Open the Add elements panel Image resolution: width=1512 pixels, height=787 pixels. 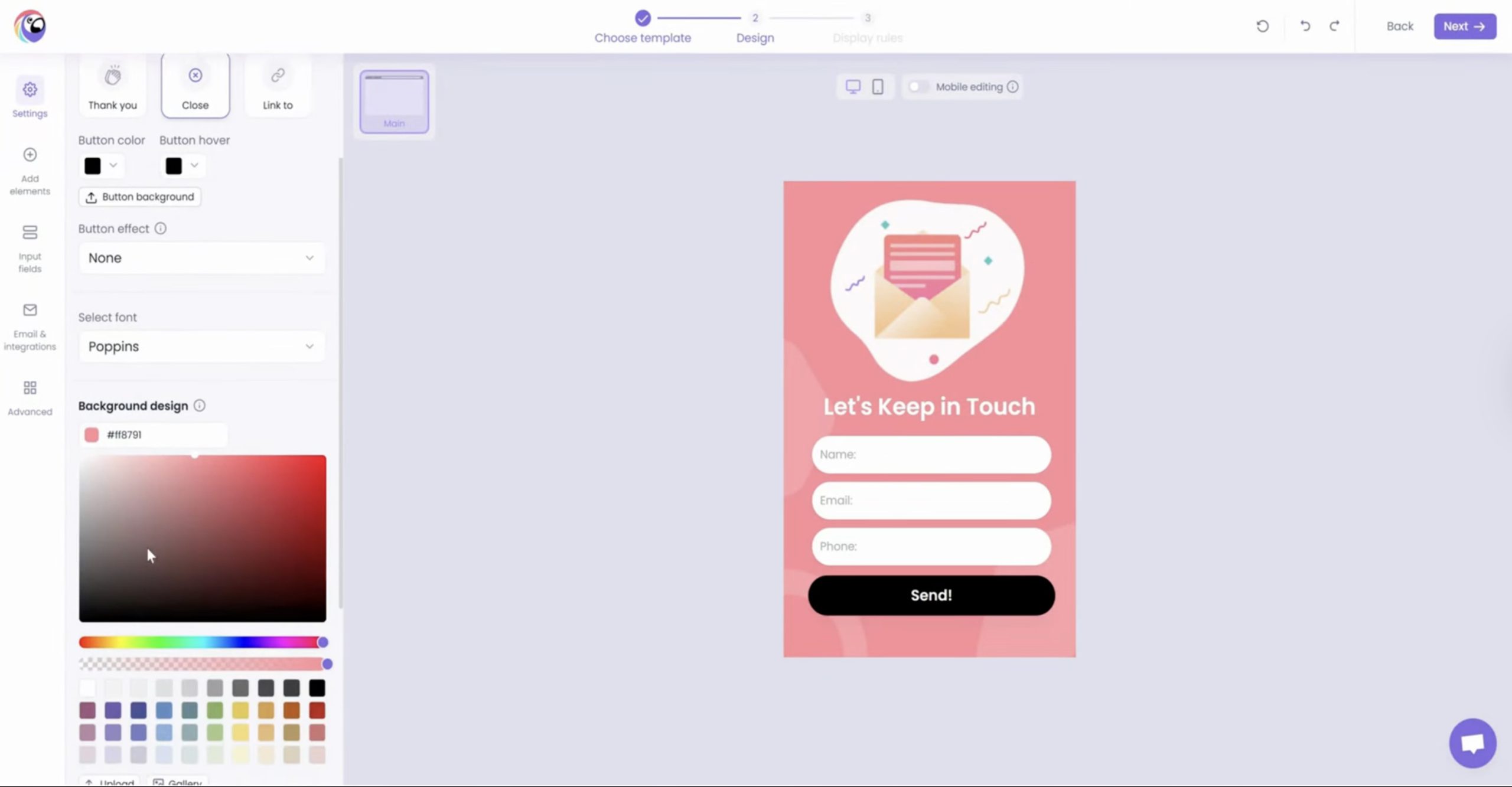[x=30, y=171]
